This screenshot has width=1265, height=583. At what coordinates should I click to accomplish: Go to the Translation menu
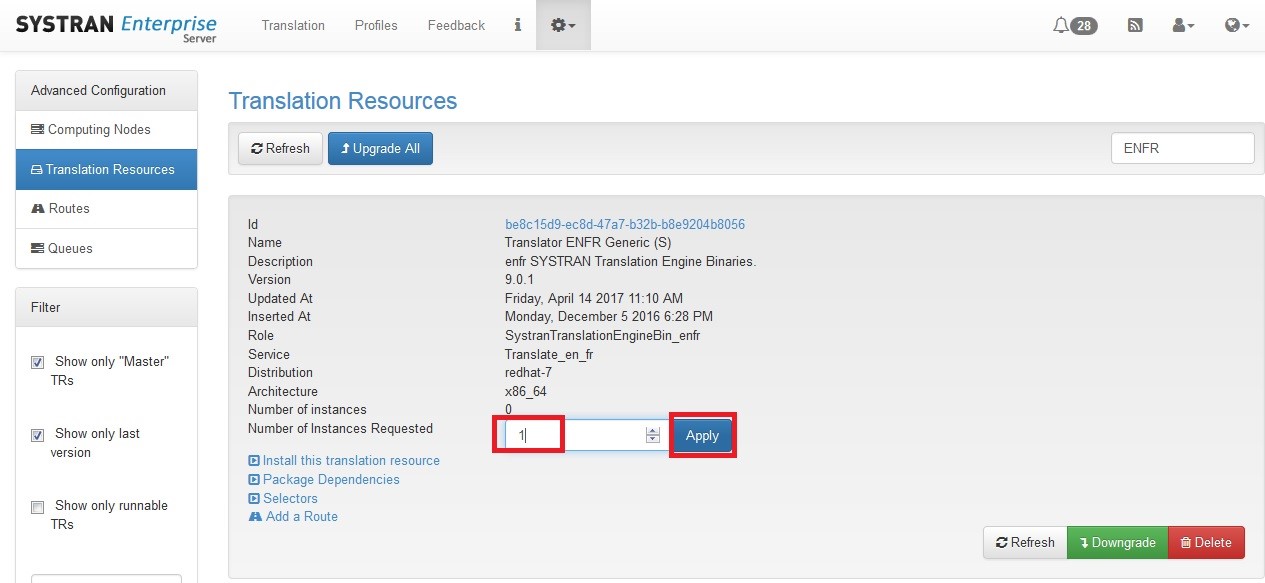click(x=293, y=25)
